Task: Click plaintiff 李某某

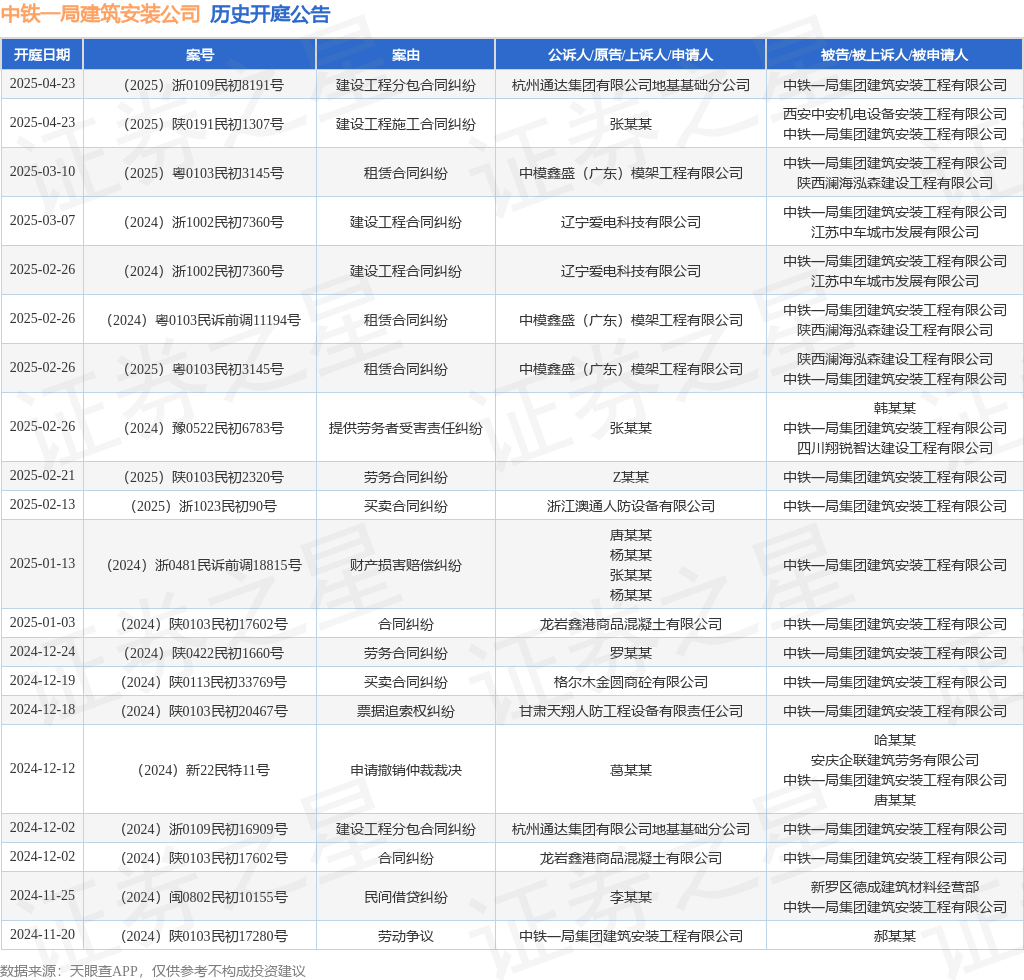Action: pos(630,897)
